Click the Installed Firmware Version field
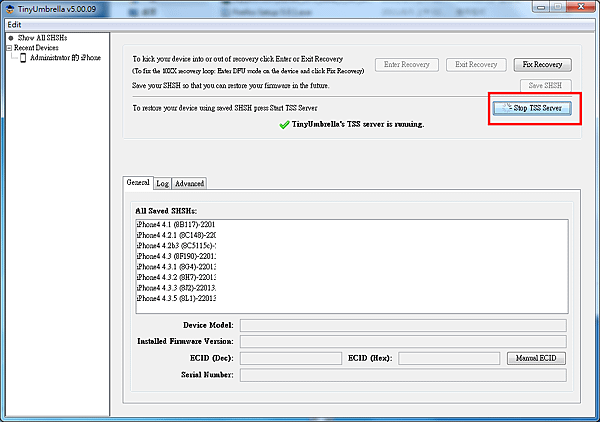Viewport: 600px width, 422px height. (403, 342)
